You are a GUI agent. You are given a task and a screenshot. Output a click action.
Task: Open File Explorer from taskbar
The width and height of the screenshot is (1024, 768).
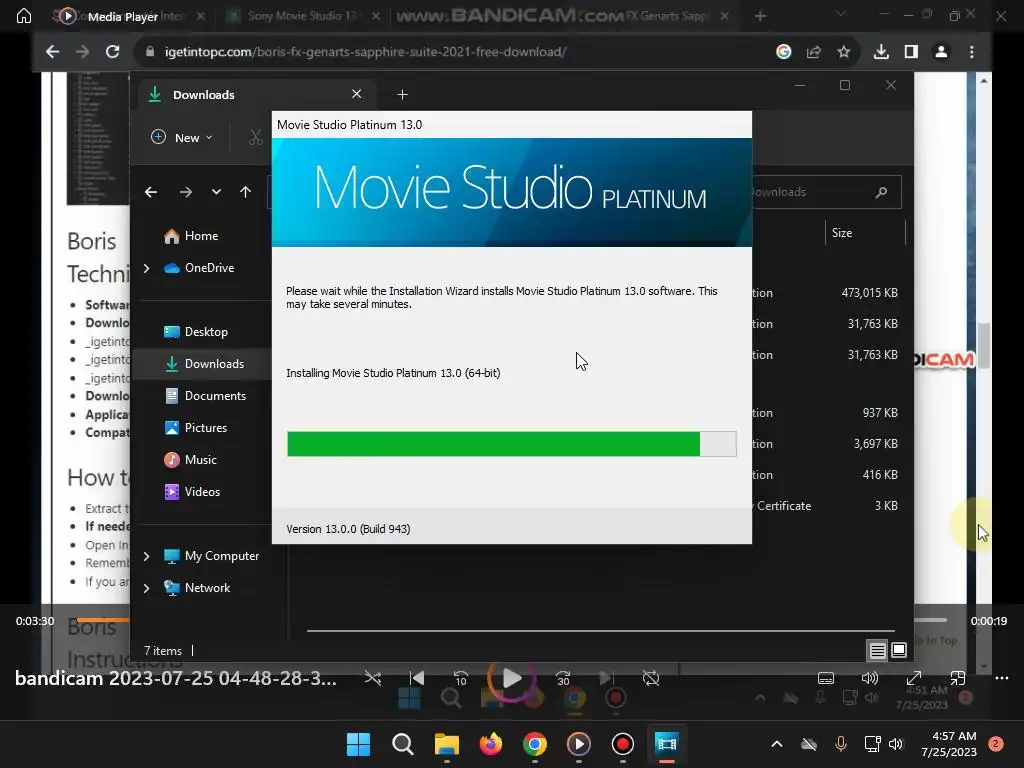(x=447, y=744)
